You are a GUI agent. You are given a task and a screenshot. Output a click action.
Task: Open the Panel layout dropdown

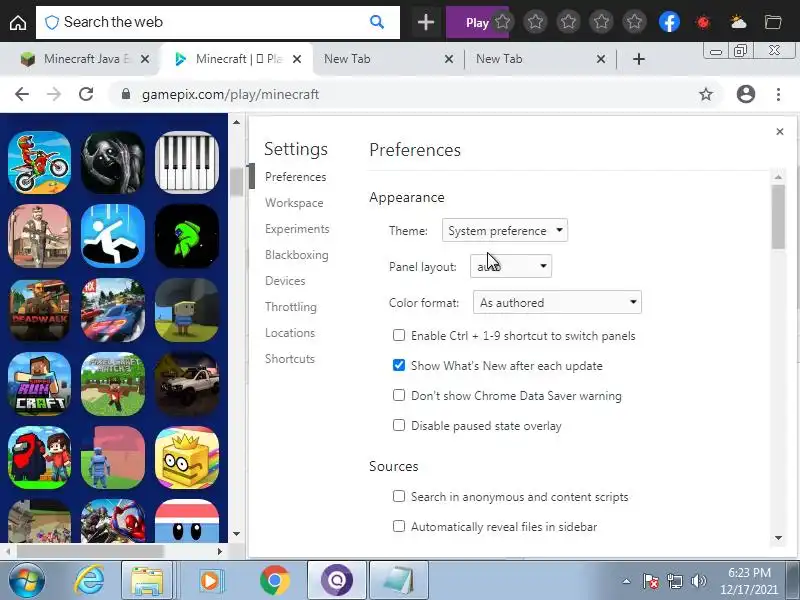(x=511, y=266)
